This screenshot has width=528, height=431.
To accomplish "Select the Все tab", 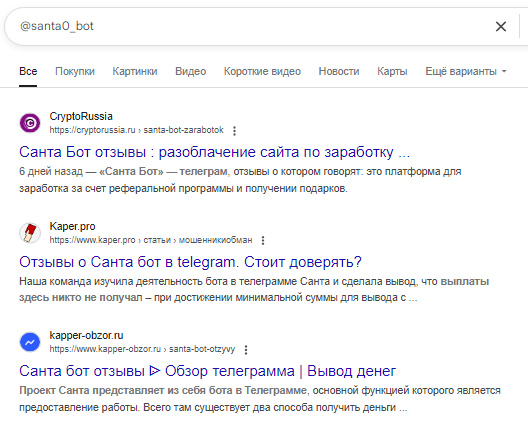I will tap(28, 71).
